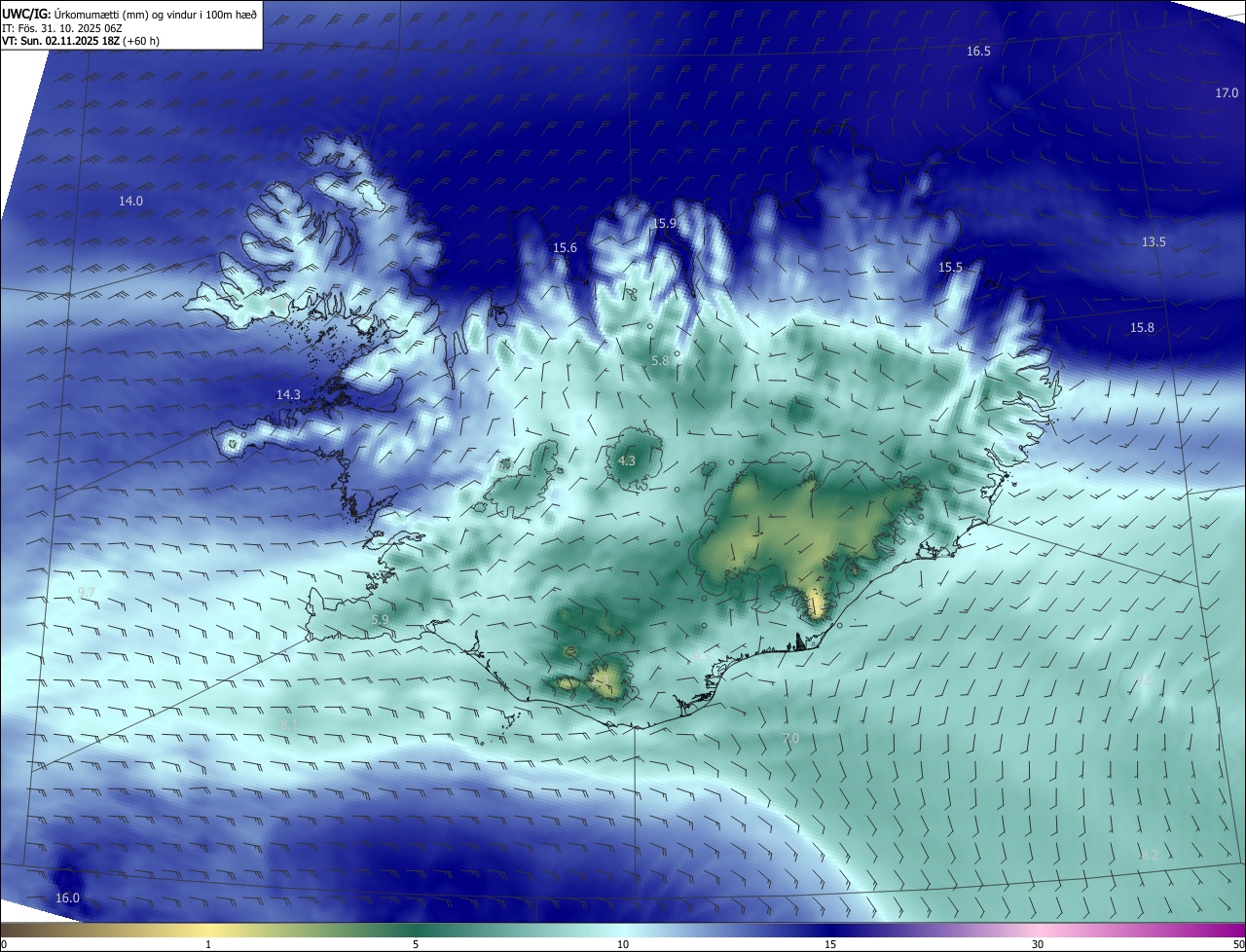The image size is (1246, 952).
Task: Click the 4.3 value on Hofsjökull glacier
Action: pos(627,461)
